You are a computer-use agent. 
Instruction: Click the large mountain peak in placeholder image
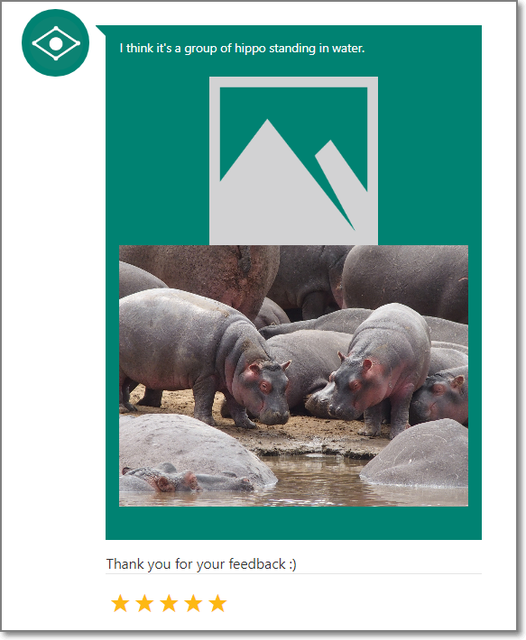point(267,171)
